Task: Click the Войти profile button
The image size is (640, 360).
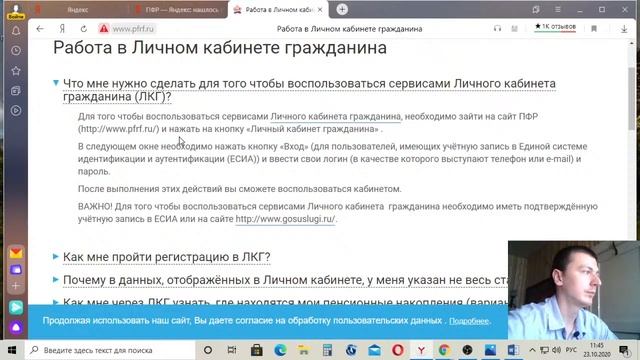Action: [16, 11]
